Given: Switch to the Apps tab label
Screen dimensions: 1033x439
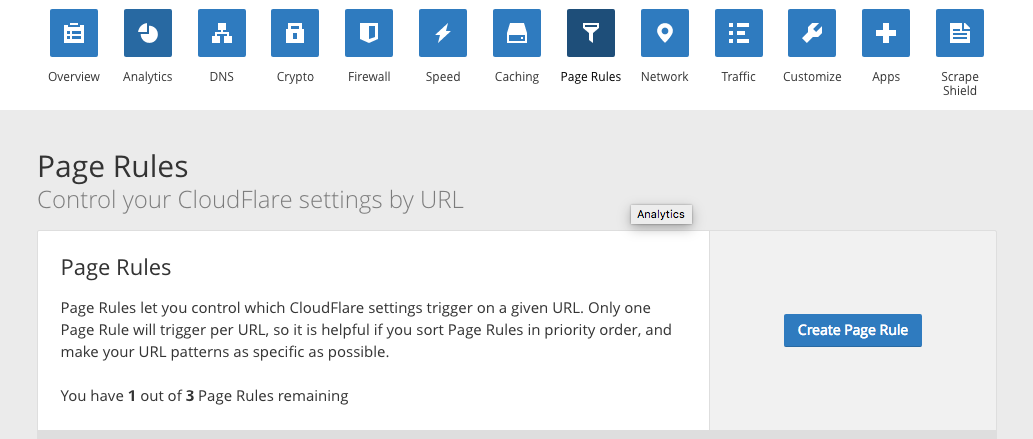Looking at the screenshot, I should (886, 77).
